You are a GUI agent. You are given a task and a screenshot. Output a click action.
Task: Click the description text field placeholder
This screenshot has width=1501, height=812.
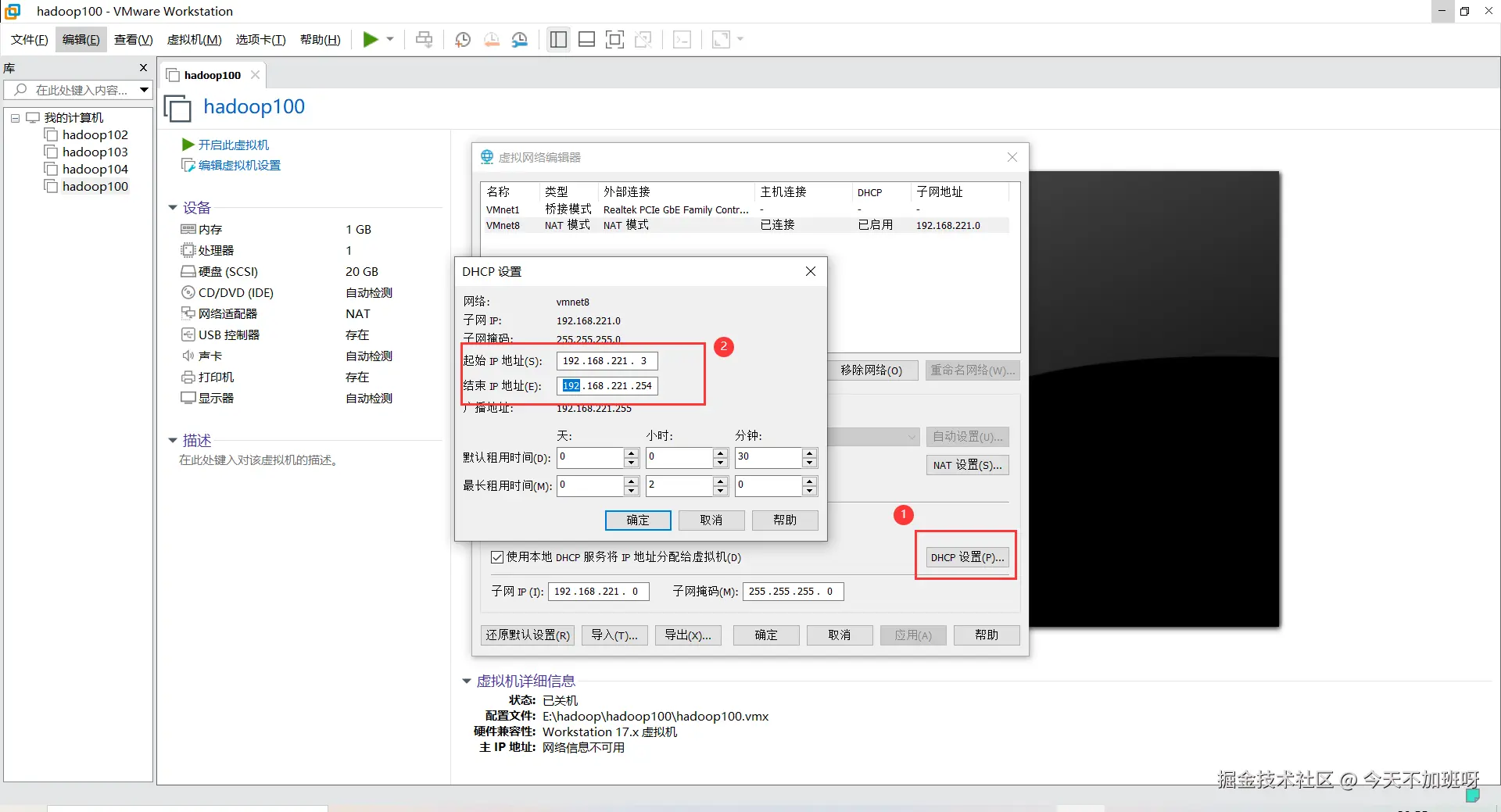(x=259, y=460)
